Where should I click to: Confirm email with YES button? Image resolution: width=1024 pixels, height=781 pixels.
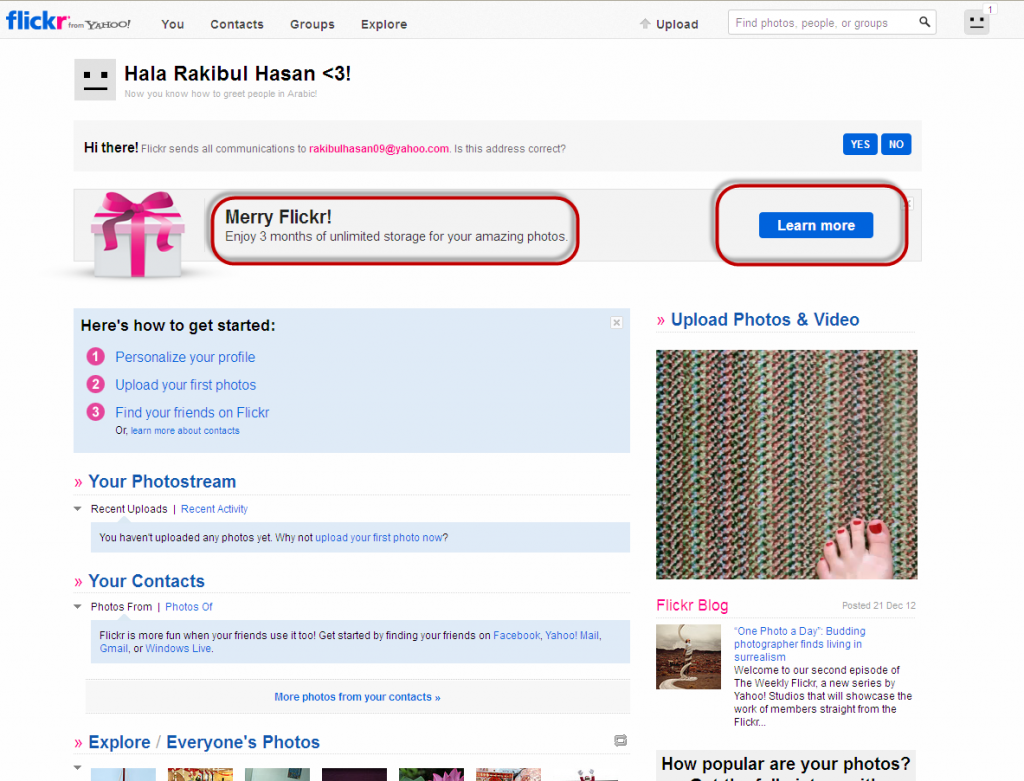[860, 144]
